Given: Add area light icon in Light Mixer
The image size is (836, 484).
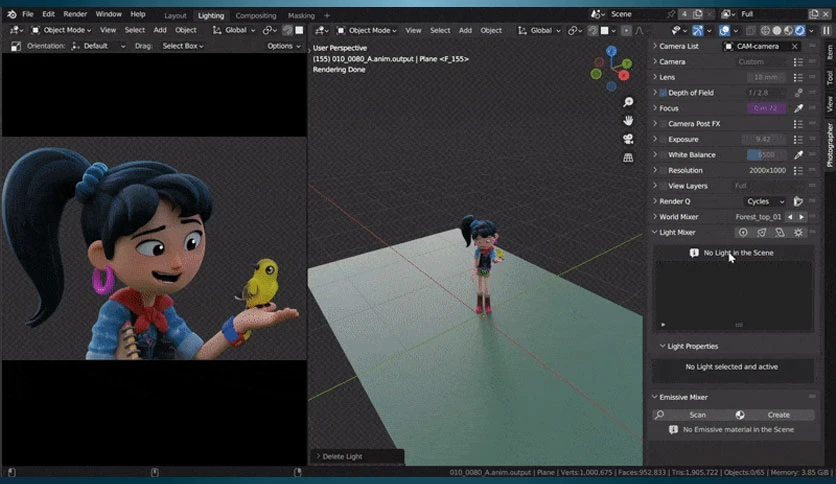Looking at the screenshot, I should pyautogui.click(x=780, y=232).
